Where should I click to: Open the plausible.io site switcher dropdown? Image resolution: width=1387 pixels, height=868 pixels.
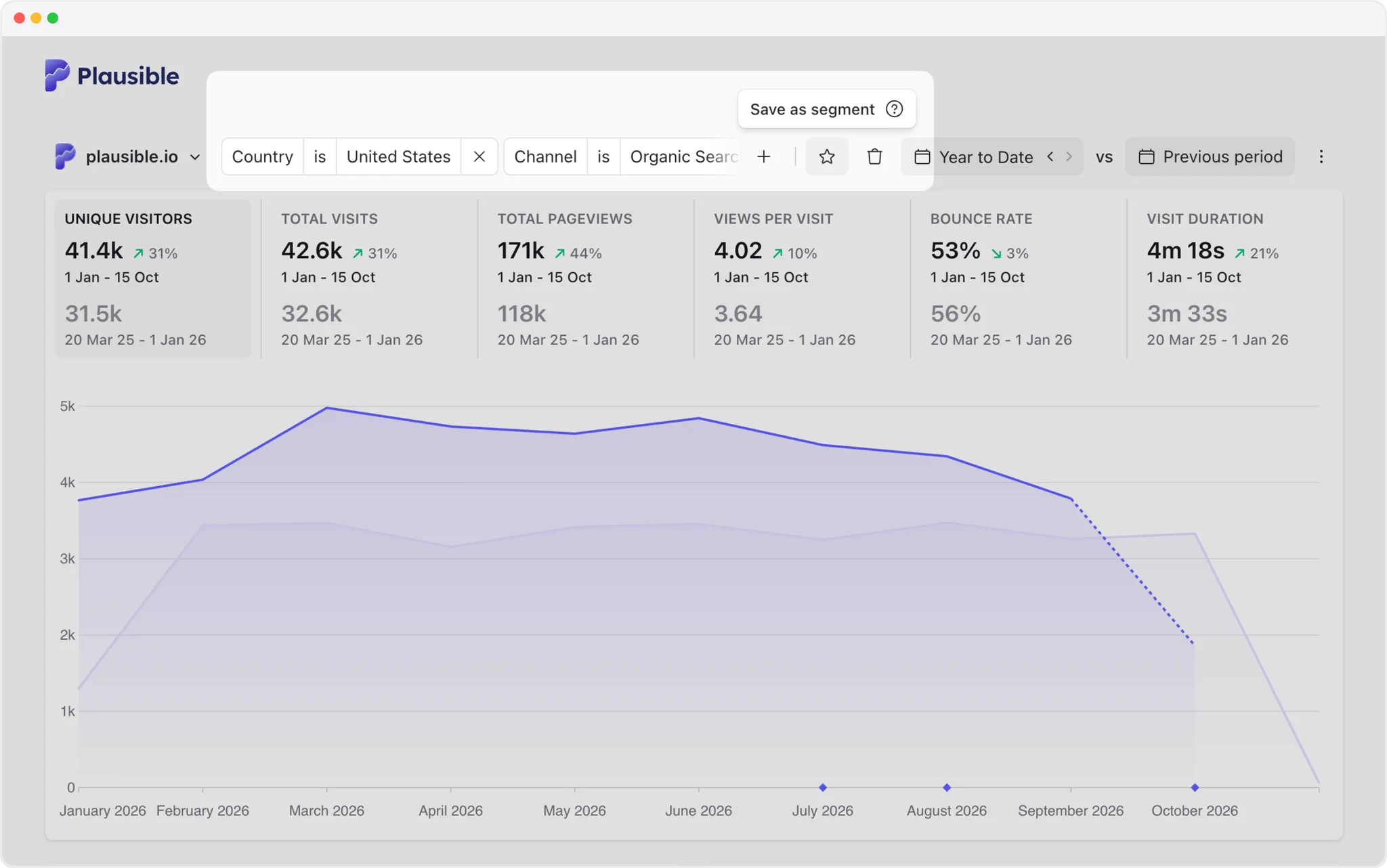(x=127, y=157)
